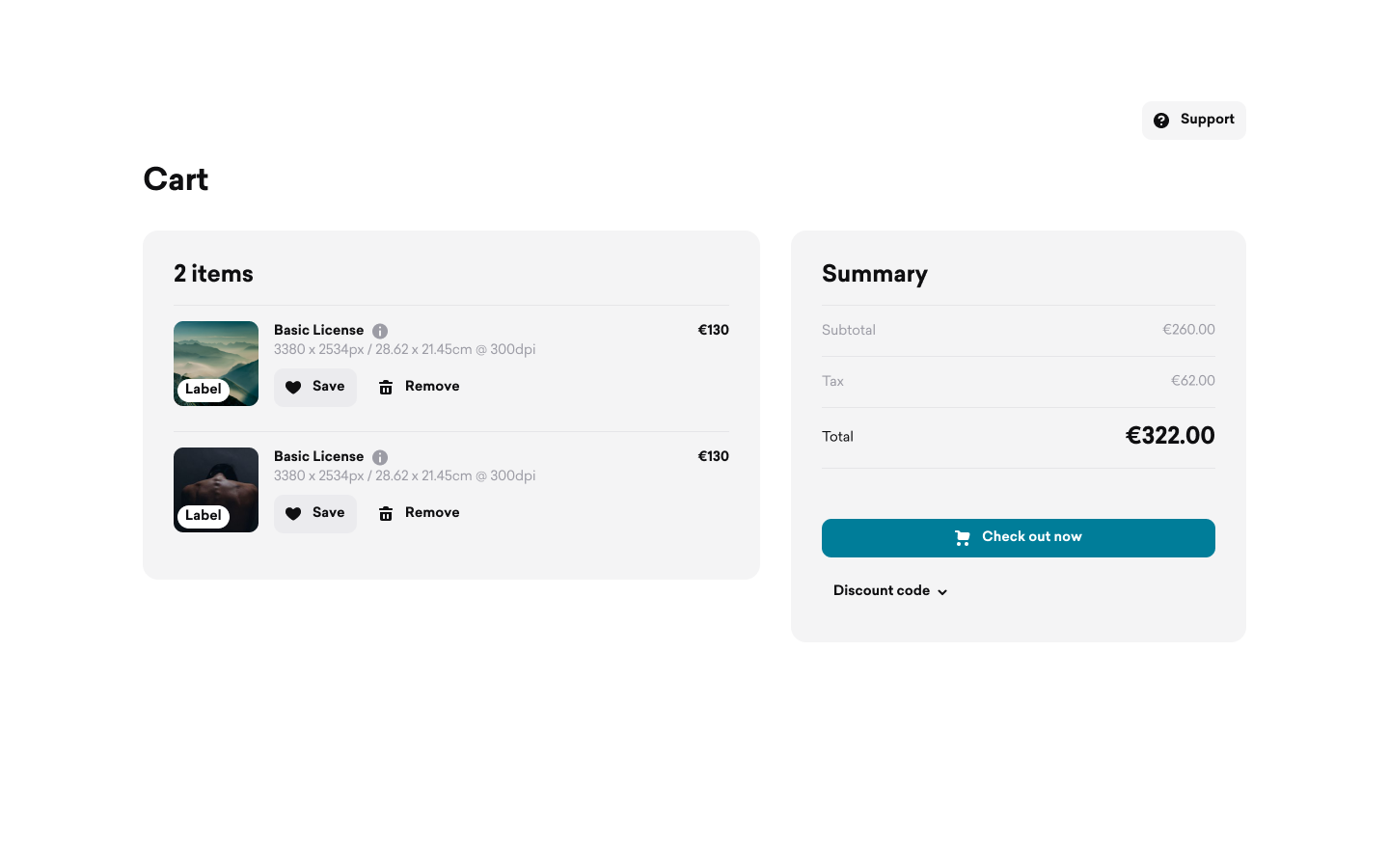
Task: Remove the first Basic License item
Action: [420, 388]
